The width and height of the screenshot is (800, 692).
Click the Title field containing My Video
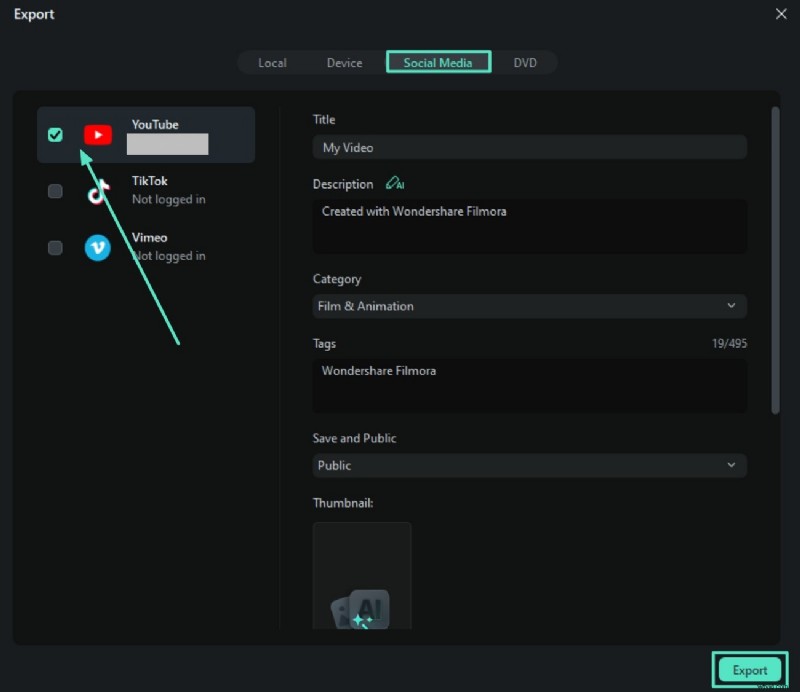tap(529, 147)
